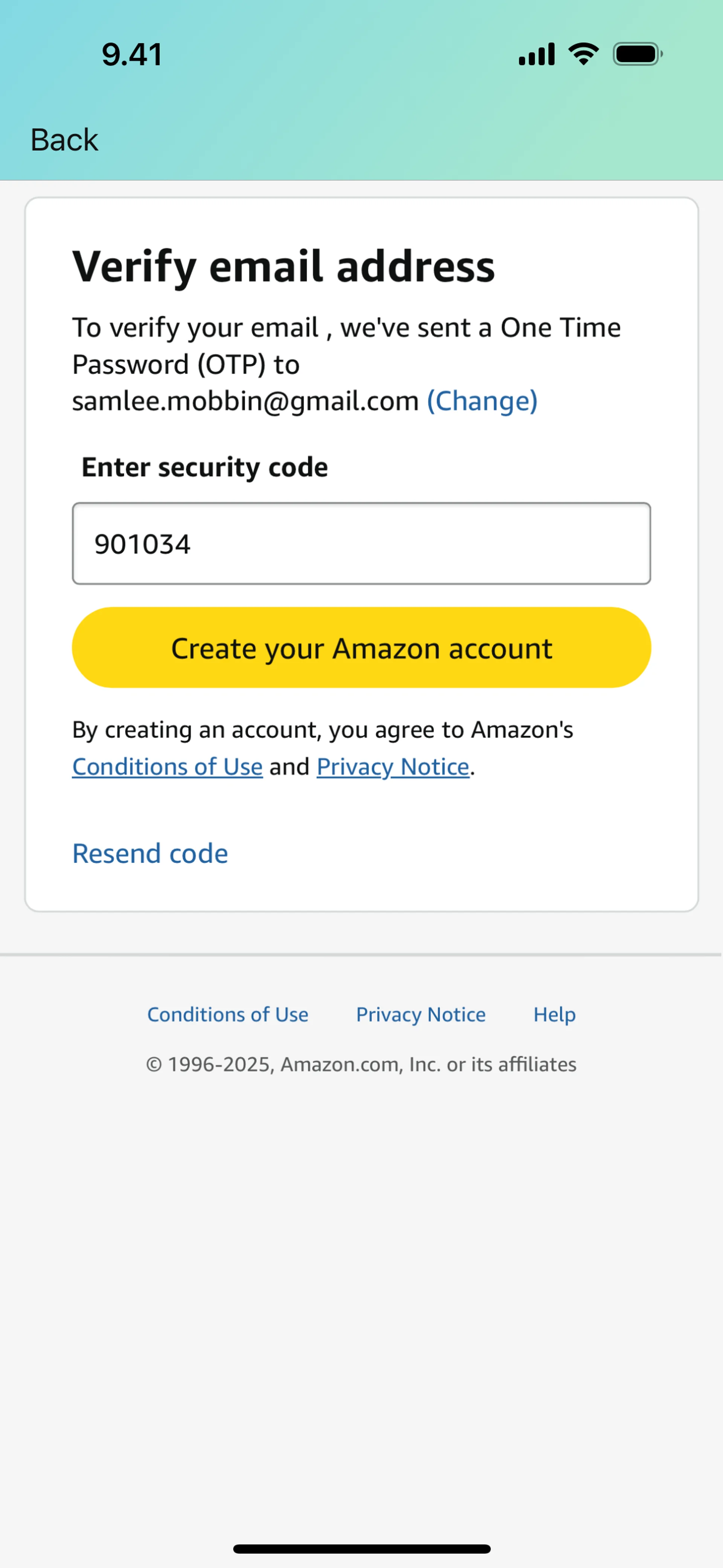Screen dimensions: 723x1568
Task: Tap the 9.41 clock in status bar
Action: pos(132,54)
